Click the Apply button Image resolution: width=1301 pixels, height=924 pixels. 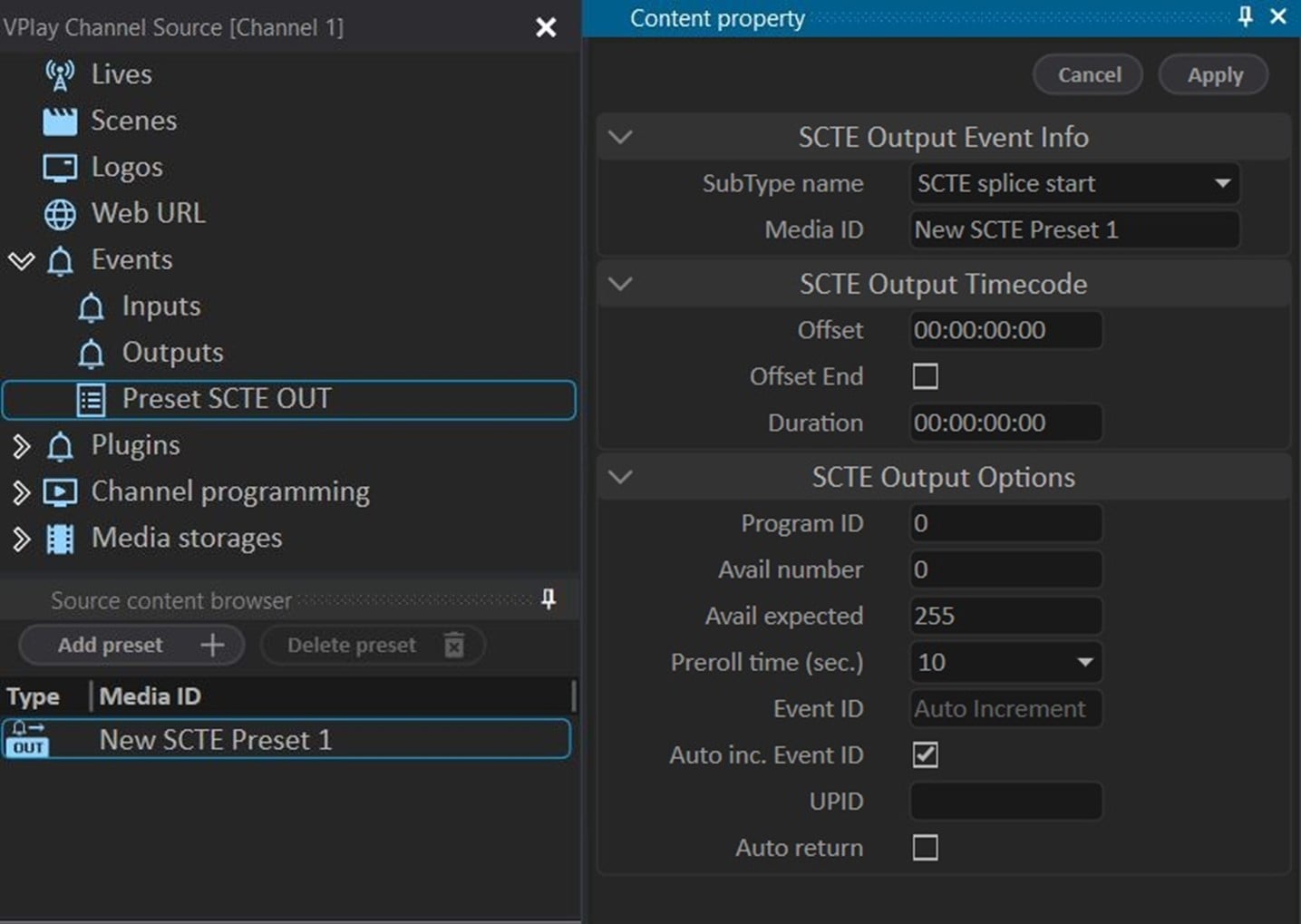click(x=1214, y=74)
